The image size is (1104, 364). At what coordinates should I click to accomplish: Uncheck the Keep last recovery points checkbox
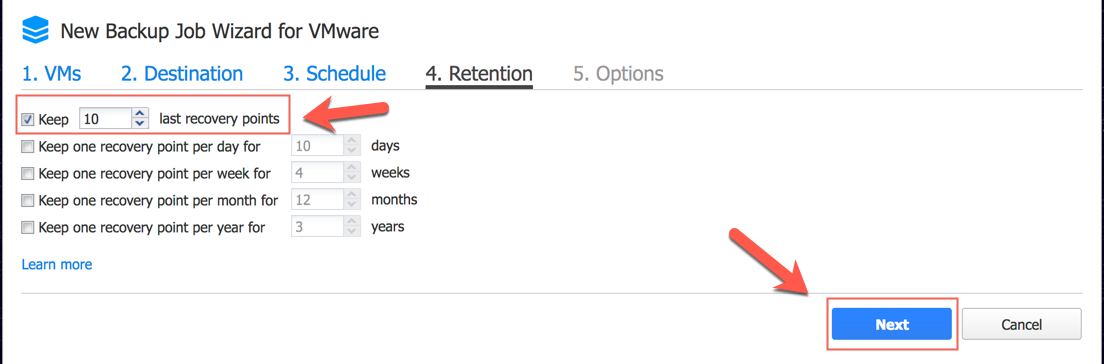[x=28, y=120]
